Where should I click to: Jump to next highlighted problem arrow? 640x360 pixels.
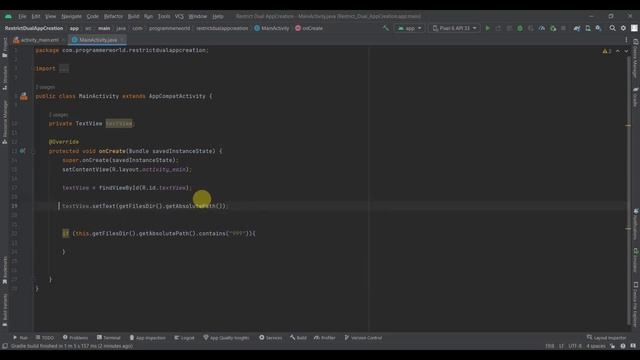point(626,51)
